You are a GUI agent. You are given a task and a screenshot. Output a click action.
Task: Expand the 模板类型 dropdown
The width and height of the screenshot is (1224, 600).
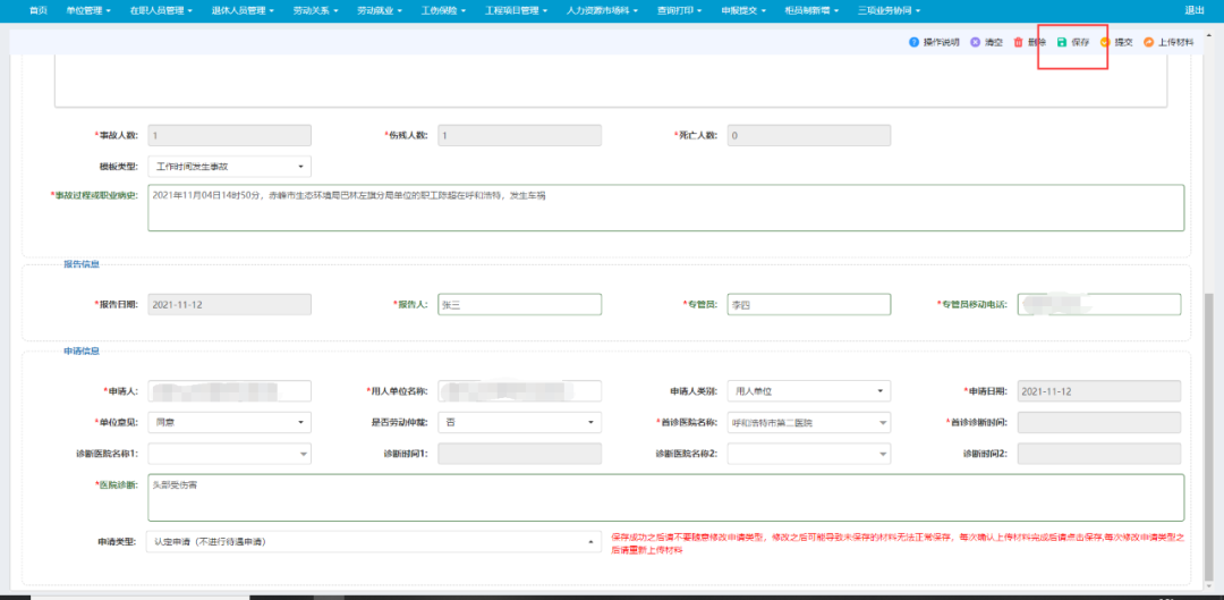coord(301,166)
